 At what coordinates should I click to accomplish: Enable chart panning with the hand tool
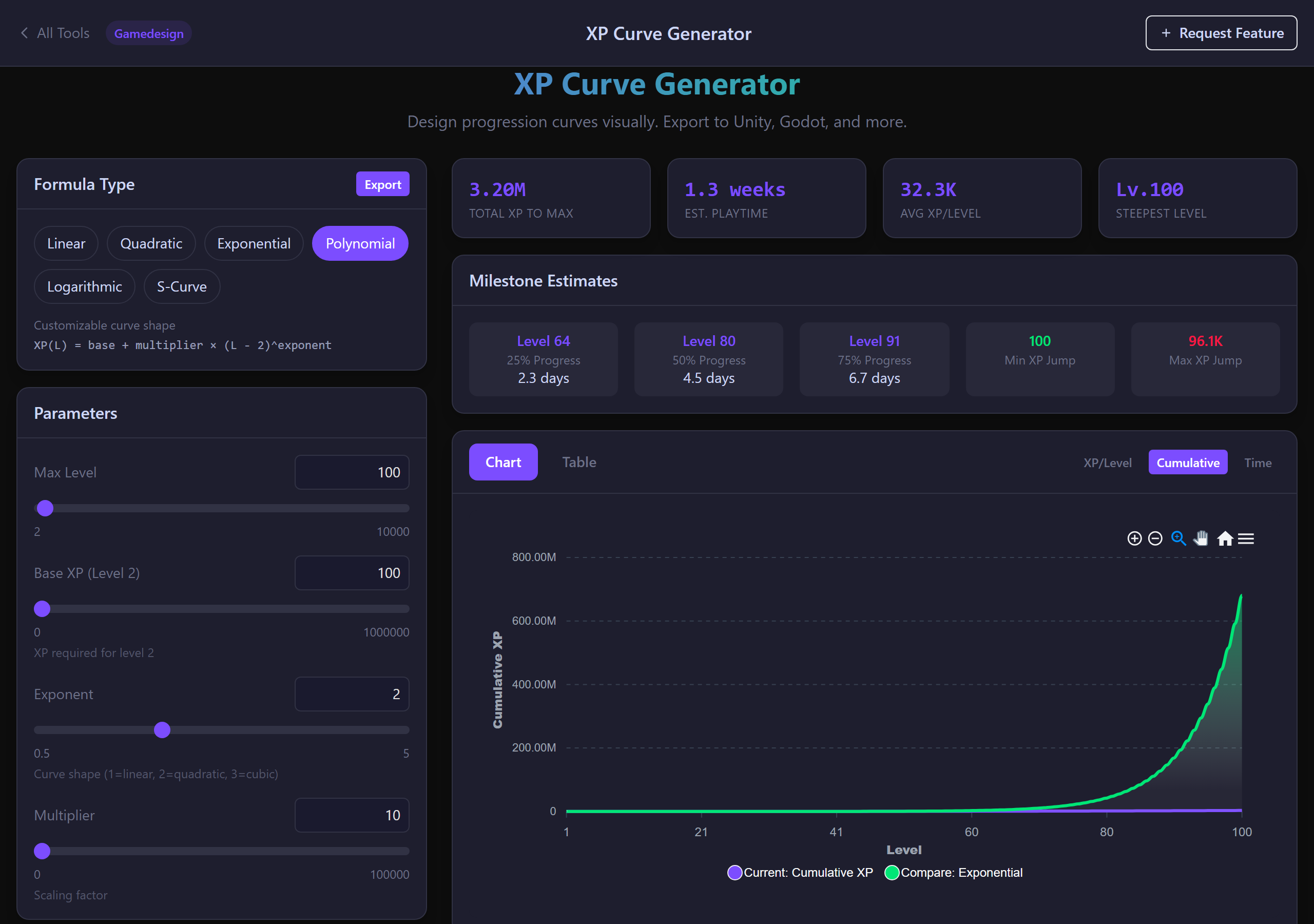[x=1201, y=538]
